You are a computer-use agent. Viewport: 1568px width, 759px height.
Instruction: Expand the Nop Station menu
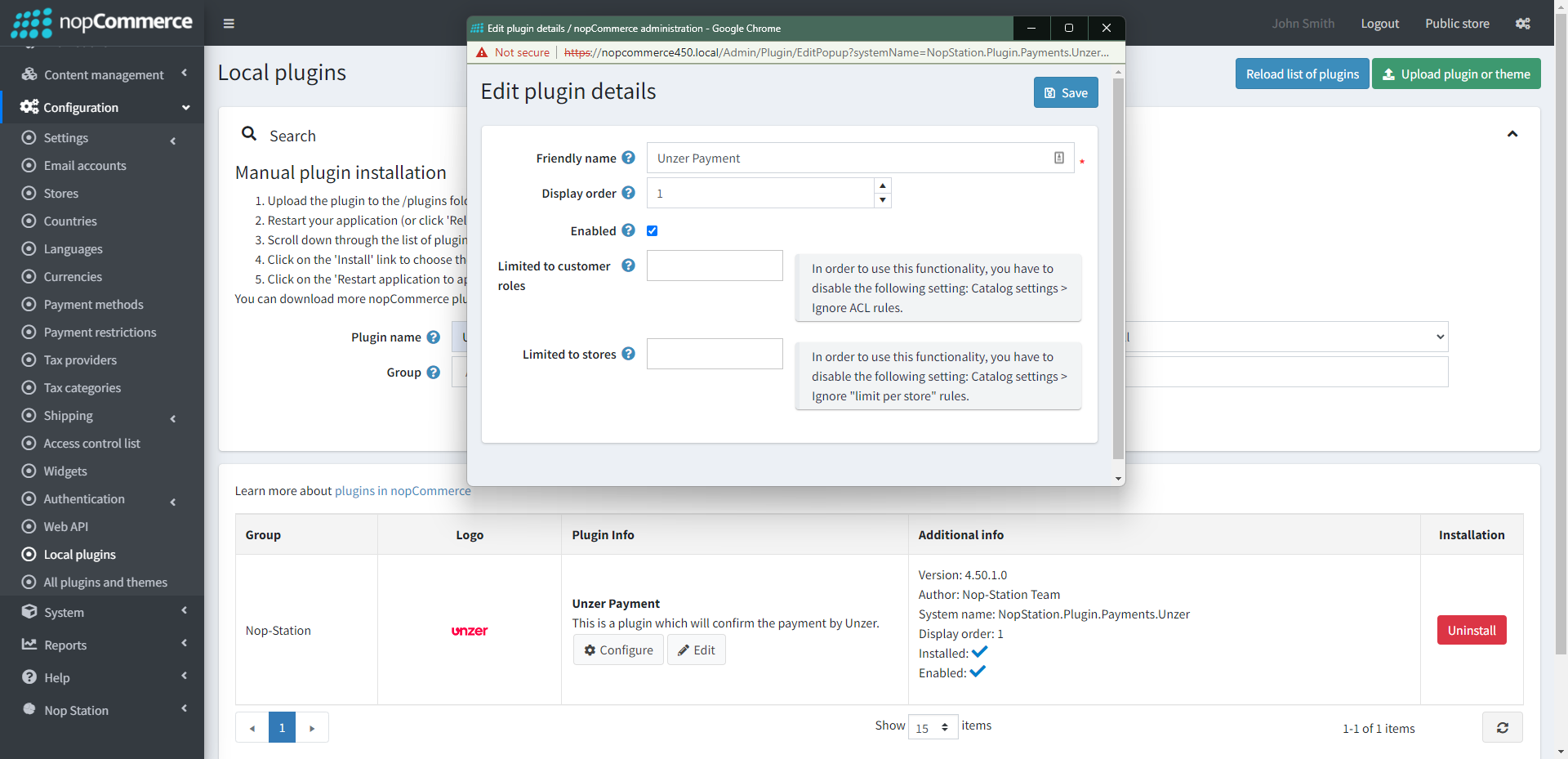pyautogui.click(x=103, y=710)
